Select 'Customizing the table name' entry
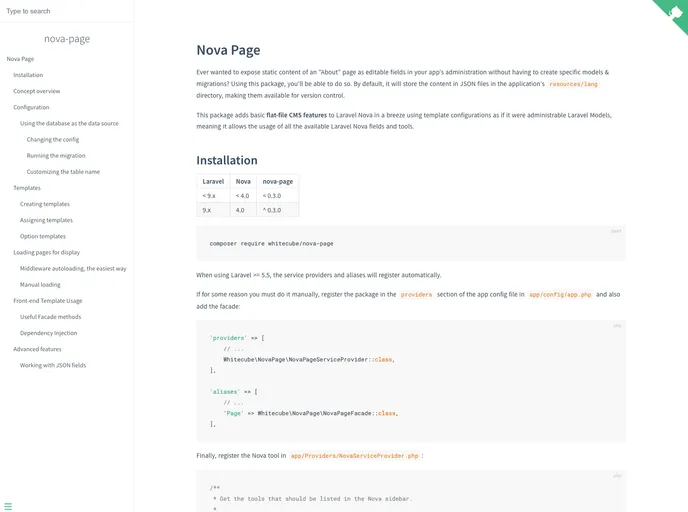This screenshot has width=688, height=512. click(x=63, y=172)
